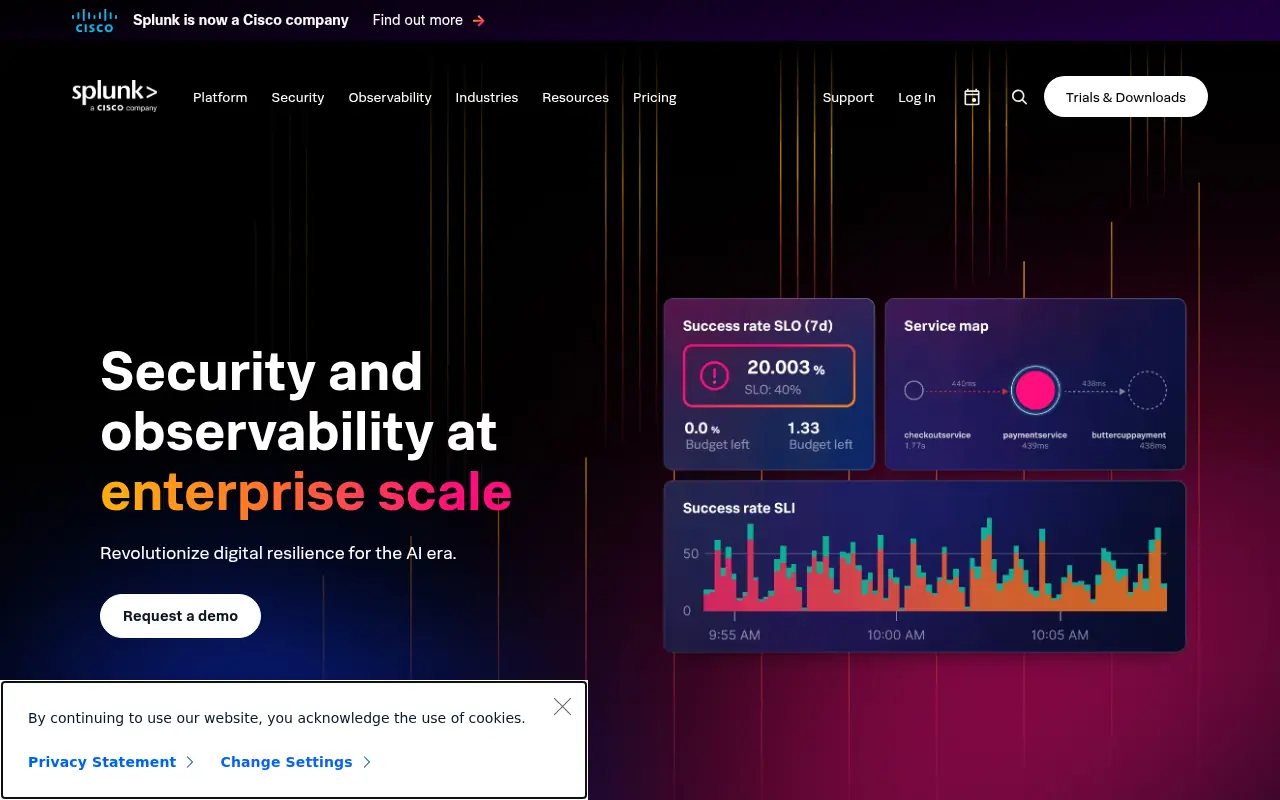Click the Log In link
1280x800 pixels.
point(916,97)
